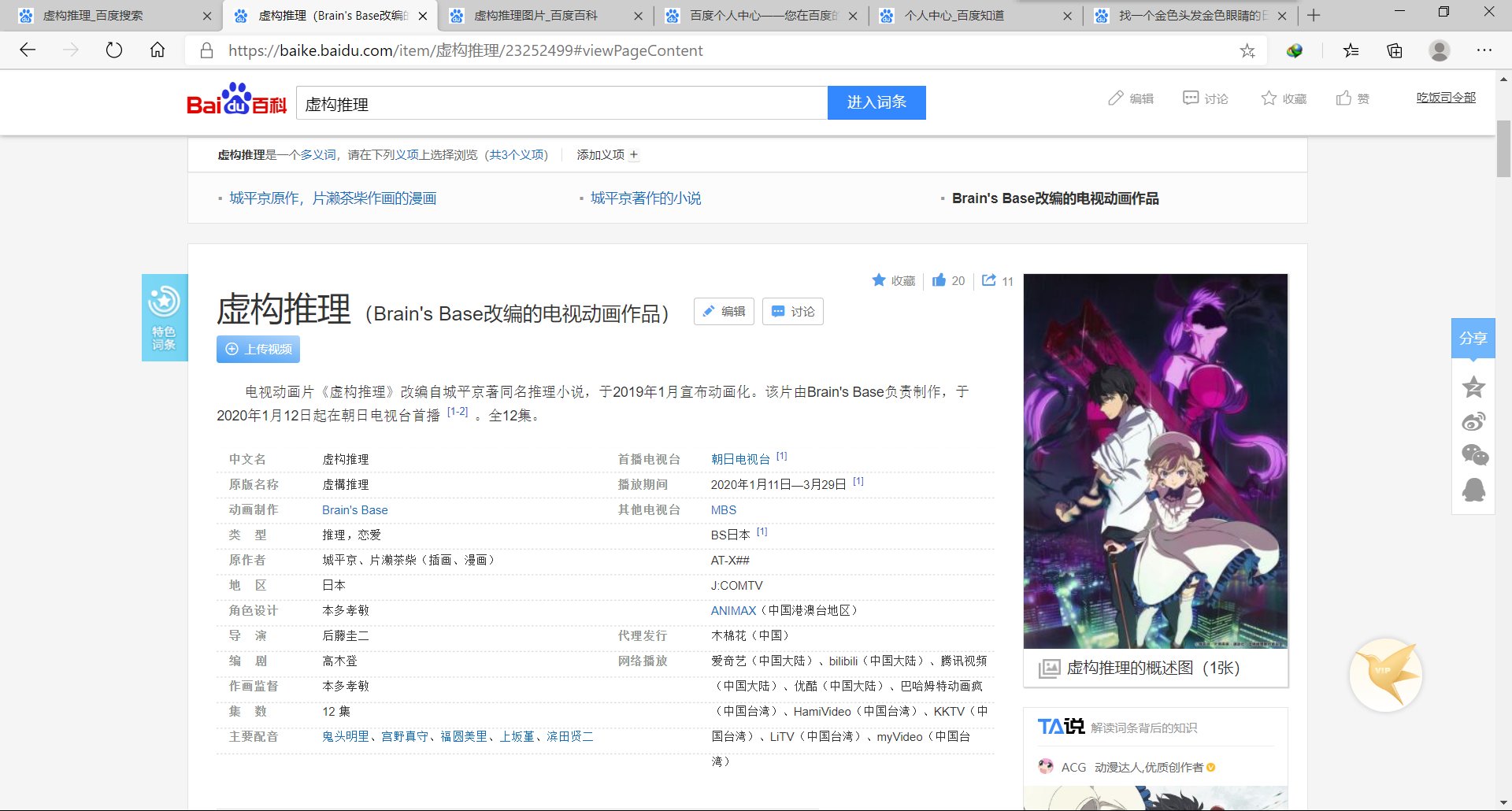Share via the WeChat icon in sidebar
The height and width of the screenshot is (811, 1512).
coord(1474,455)
